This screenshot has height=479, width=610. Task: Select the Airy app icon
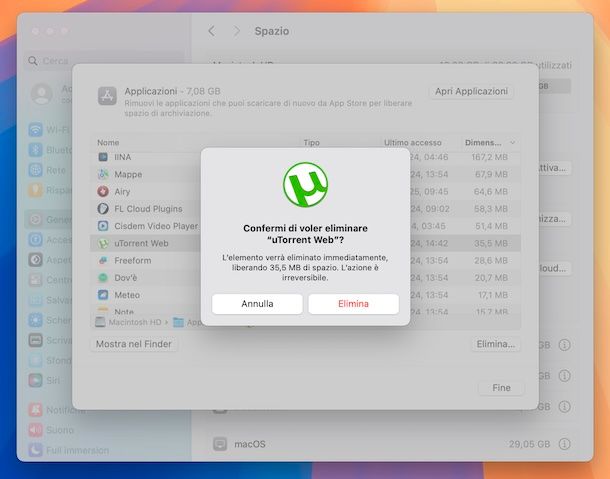pyautogui.click(x=103, y=191)
